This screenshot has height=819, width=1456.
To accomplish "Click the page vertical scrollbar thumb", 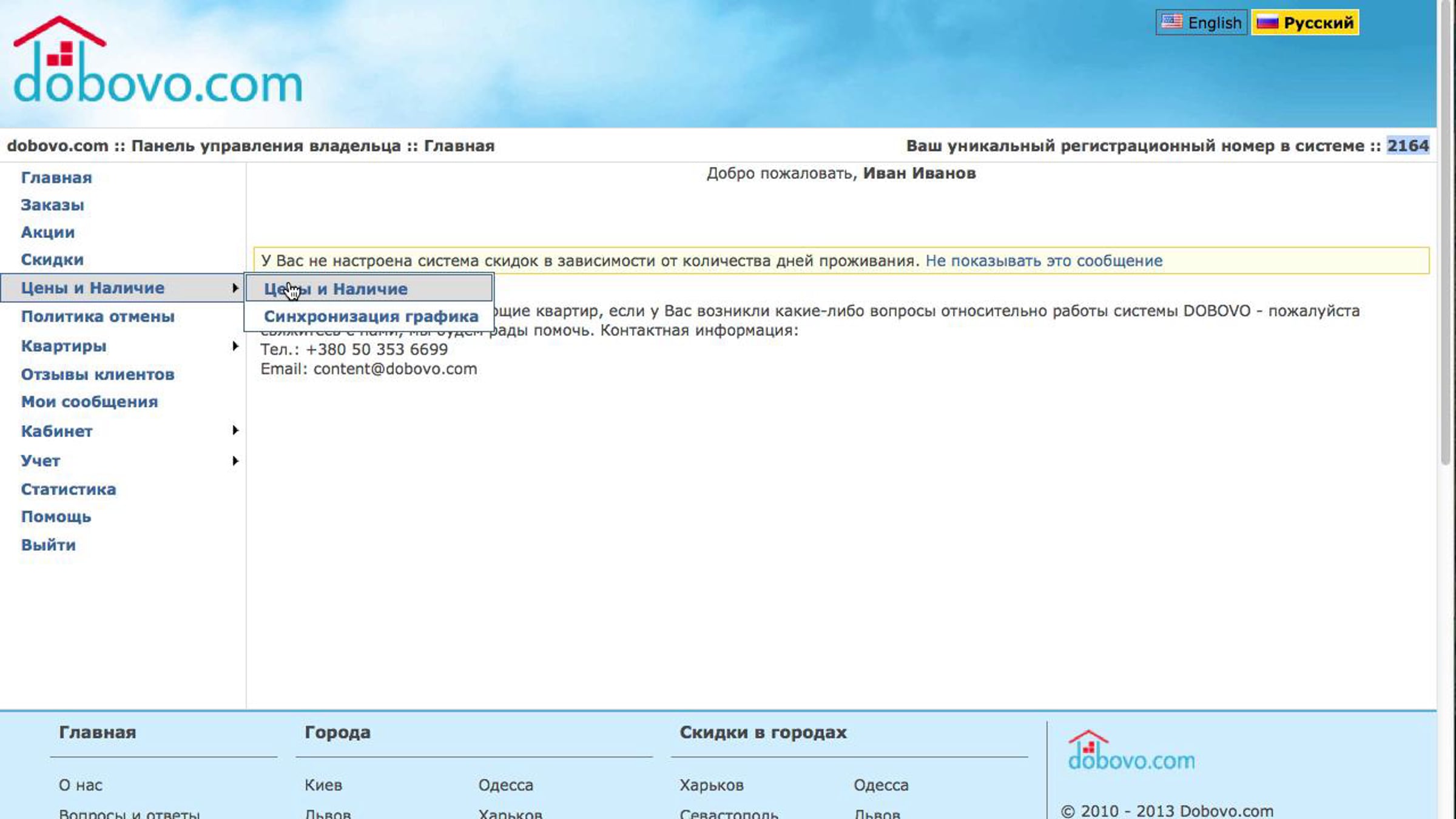I will [1446, 234].
